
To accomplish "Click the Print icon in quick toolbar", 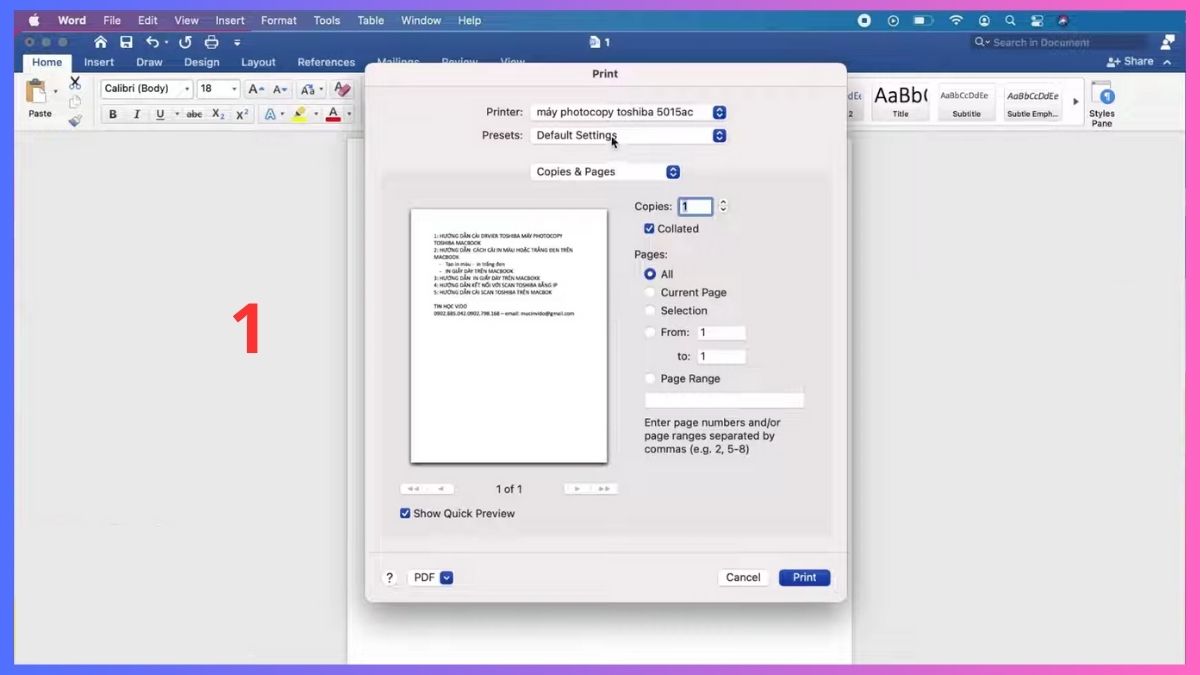I will [x=211, y=42].
